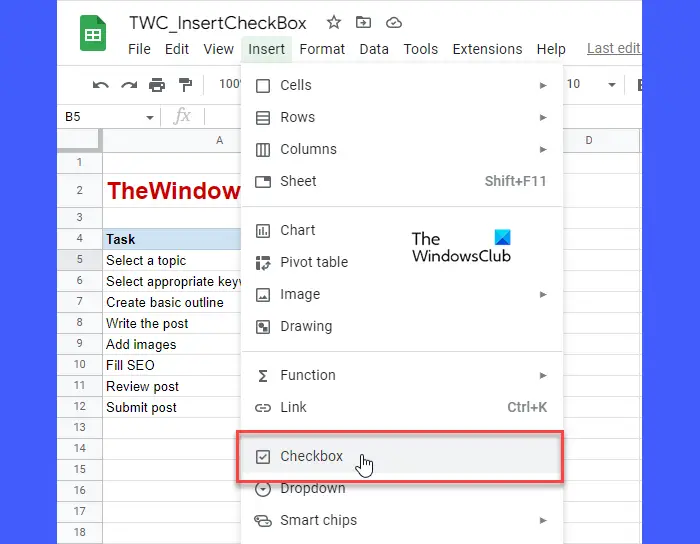The width and height of the screenshot is (700, 544).
Task: Choose Pivot table from the Insert menu
Action: [402, 262]
